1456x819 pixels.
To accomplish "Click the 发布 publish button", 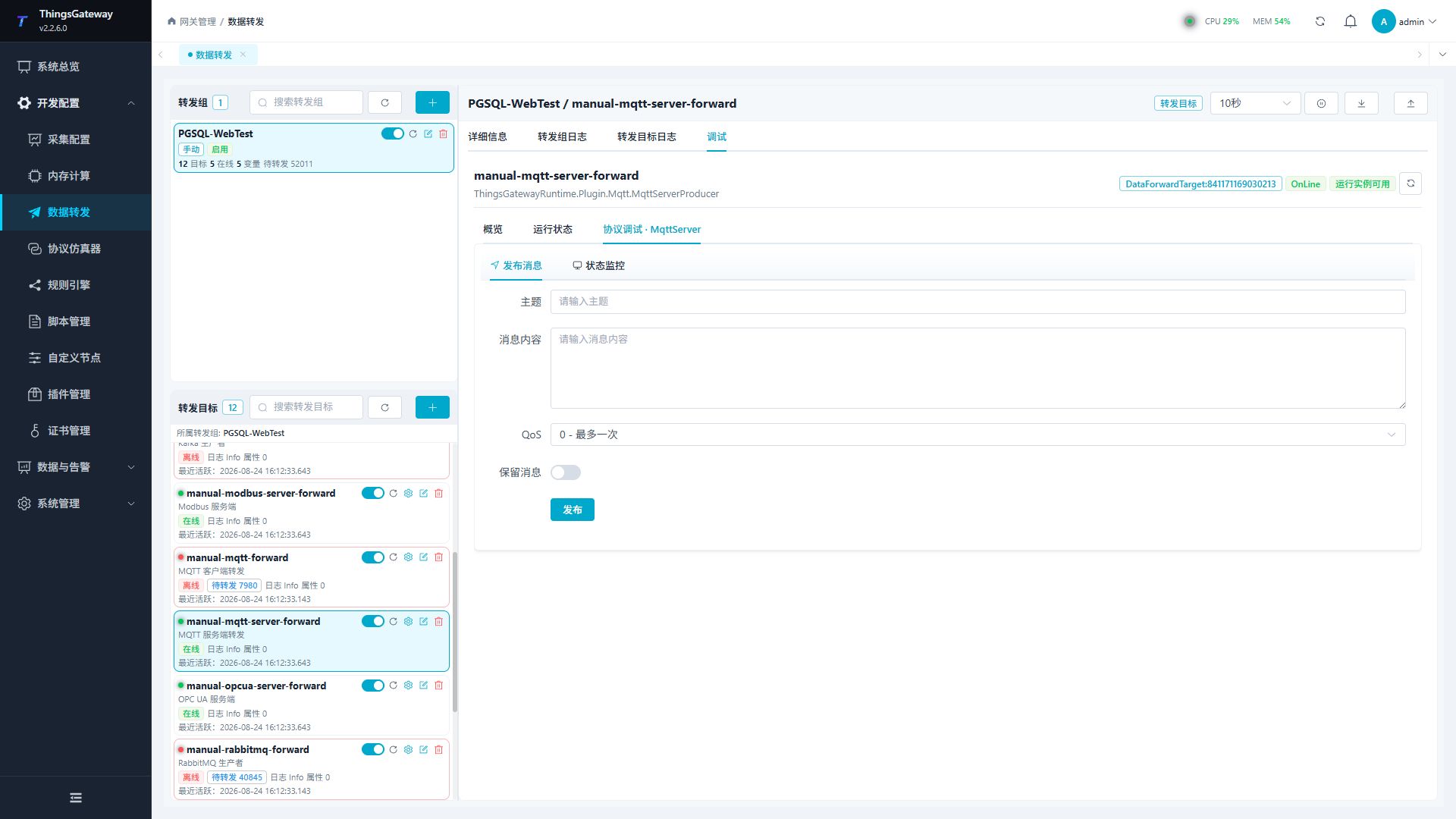I will point(573,510).
